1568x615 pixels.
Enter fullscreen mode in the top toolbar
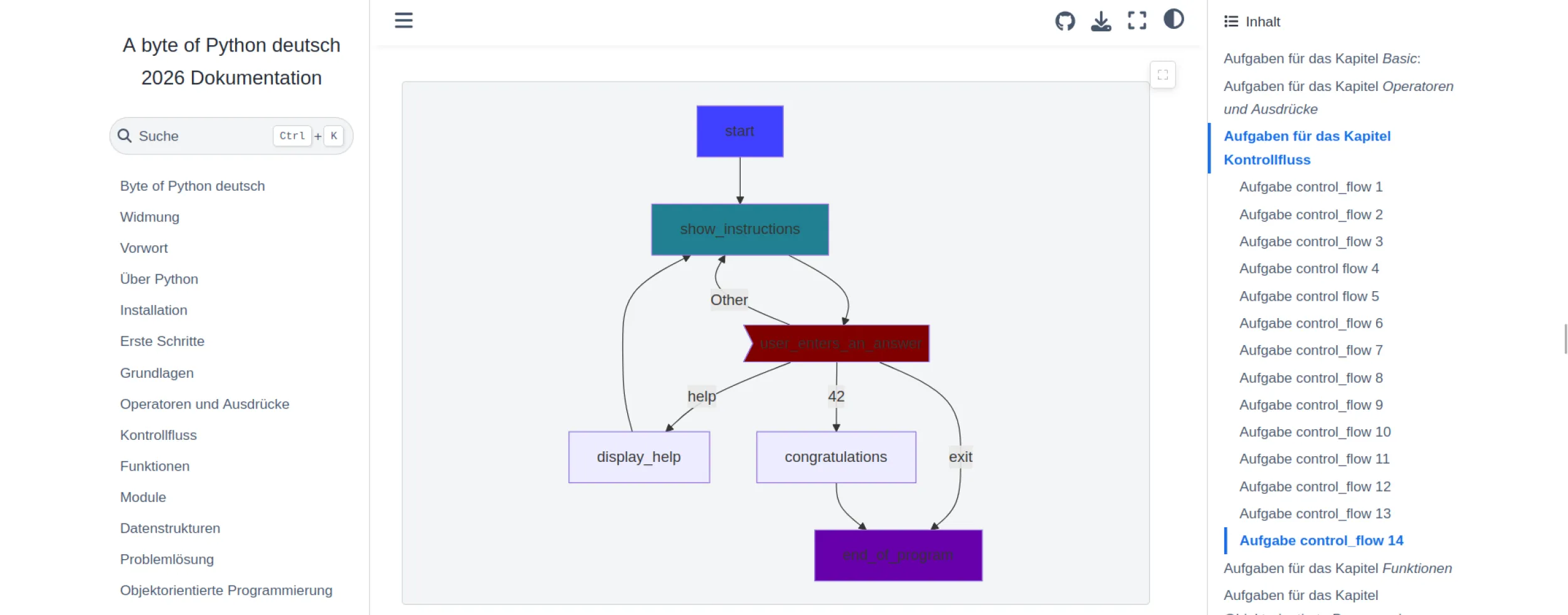pos(1137,21)
